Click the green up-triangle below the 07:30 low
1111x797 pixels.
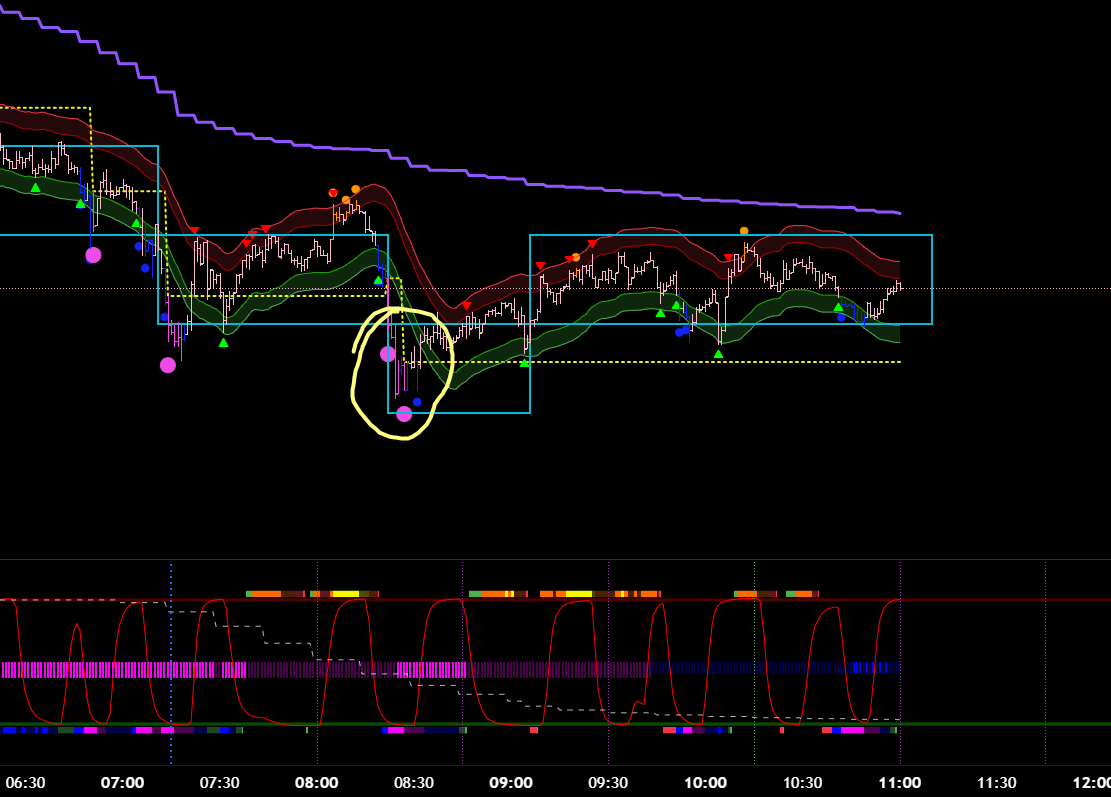[x=223, y=342]
